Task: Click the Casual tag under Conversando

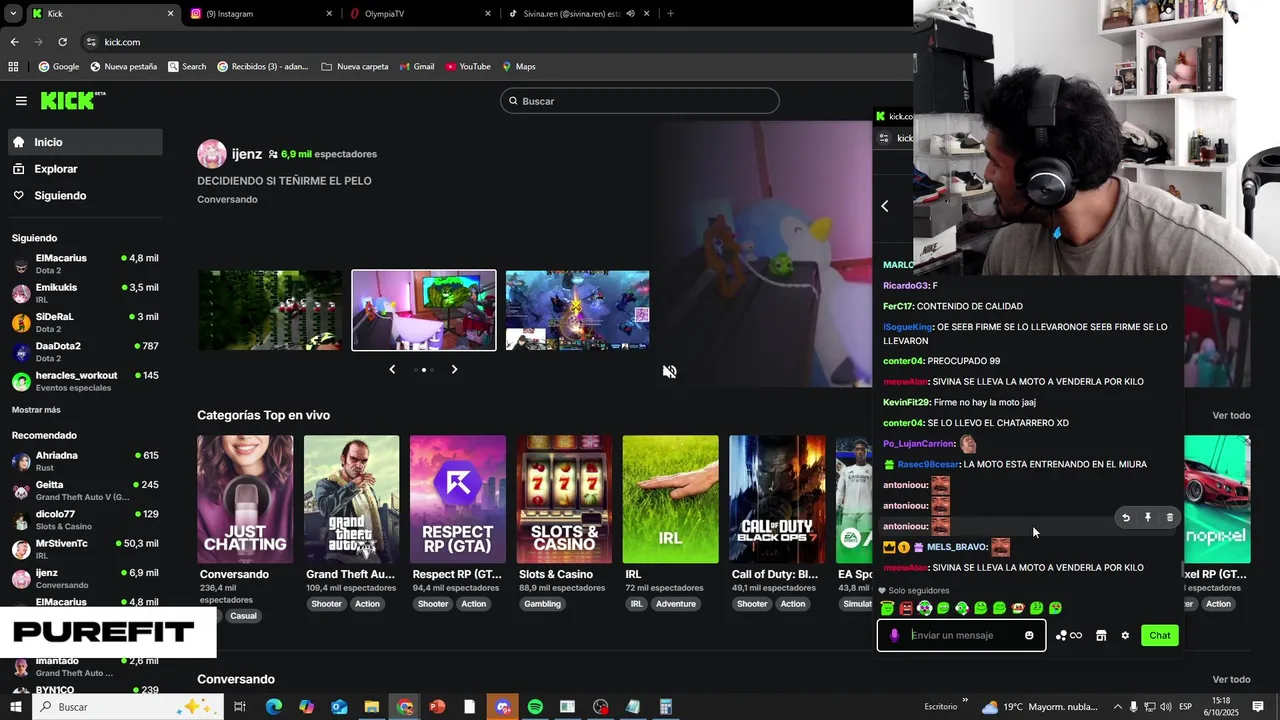Action: [244, 616]
